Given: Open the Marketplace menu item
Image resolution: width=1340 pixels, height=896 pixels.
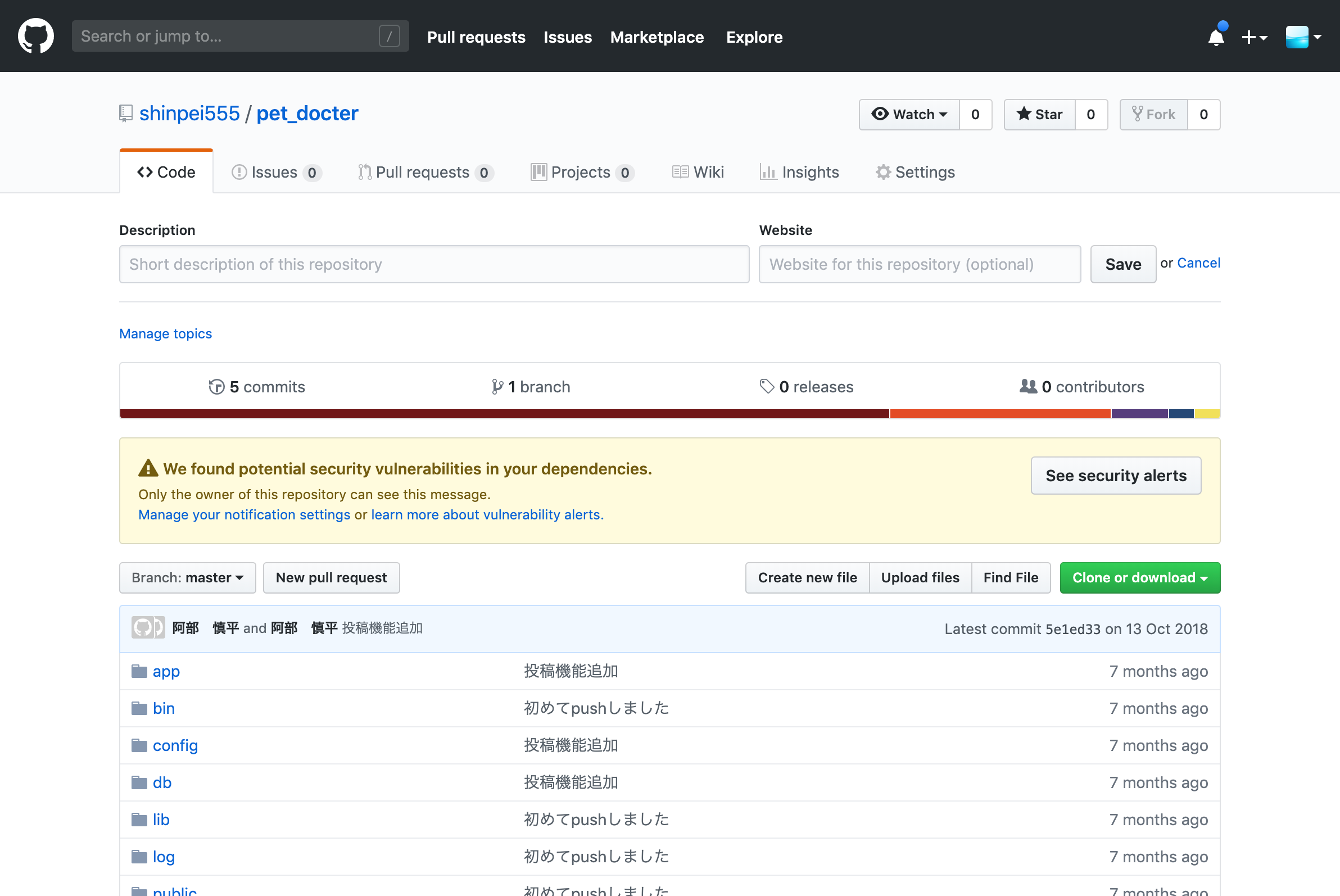Looking at the screenshot, I should [x=657, y=37].
